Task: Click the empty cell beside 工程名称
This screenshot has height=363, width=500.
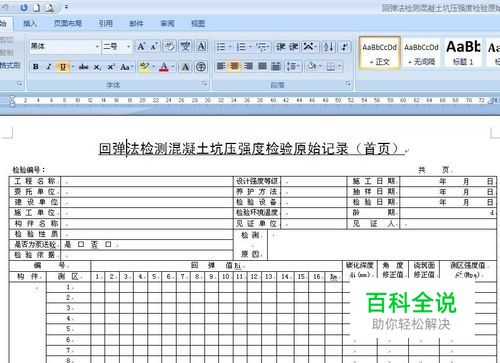Action: click(147, 181)
